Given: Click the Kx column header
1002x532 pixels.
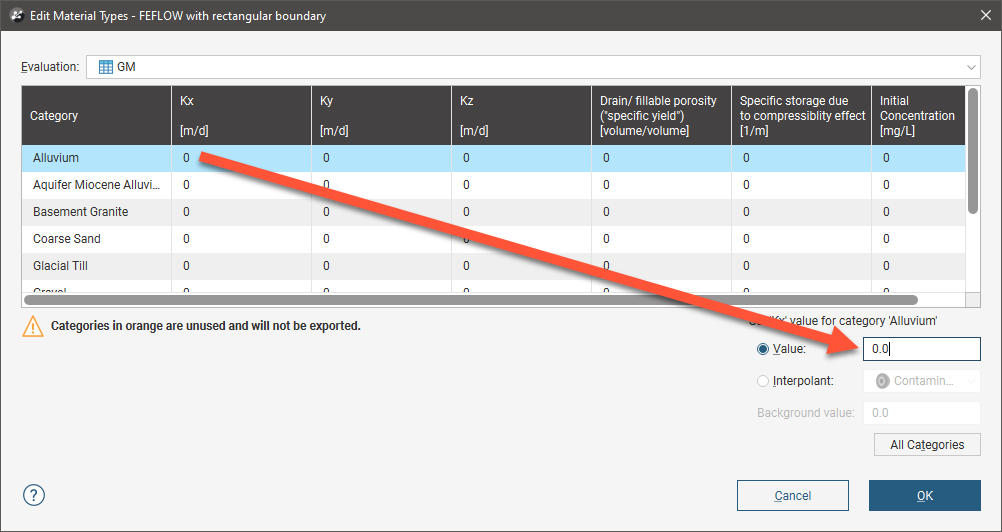Looking at the screenshot, I should tap(240, 116).
